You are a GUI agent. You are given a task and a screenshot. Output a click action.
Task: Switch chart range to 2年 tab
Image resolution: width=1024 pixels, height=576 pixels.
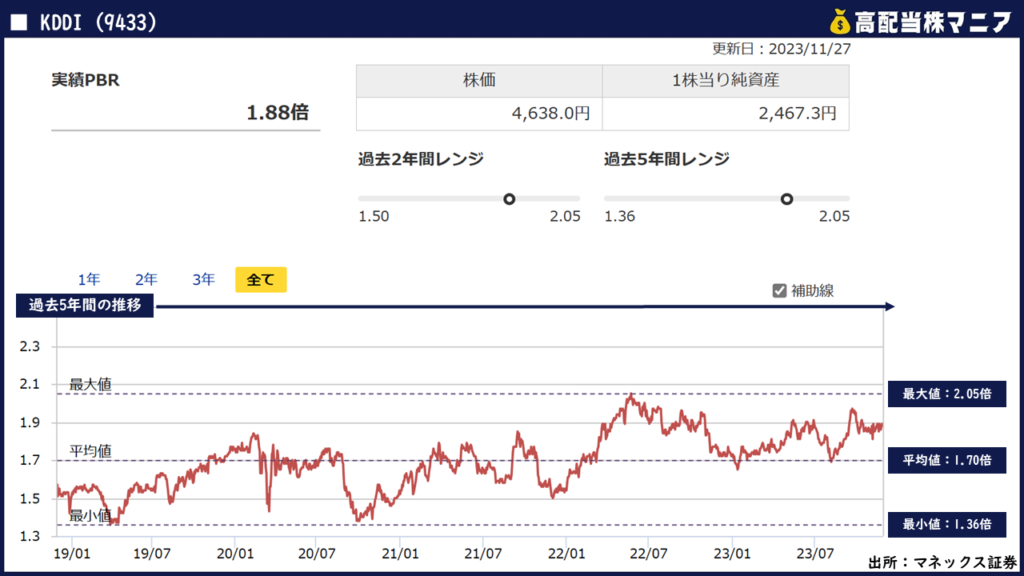[x=146, y=280]
